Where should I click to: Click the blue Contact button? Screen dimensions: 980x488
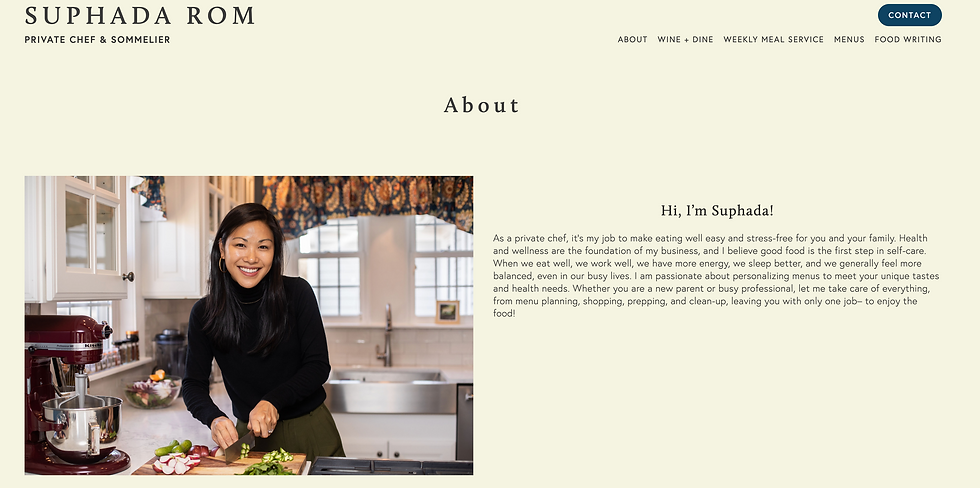click(x=909, y=15)
